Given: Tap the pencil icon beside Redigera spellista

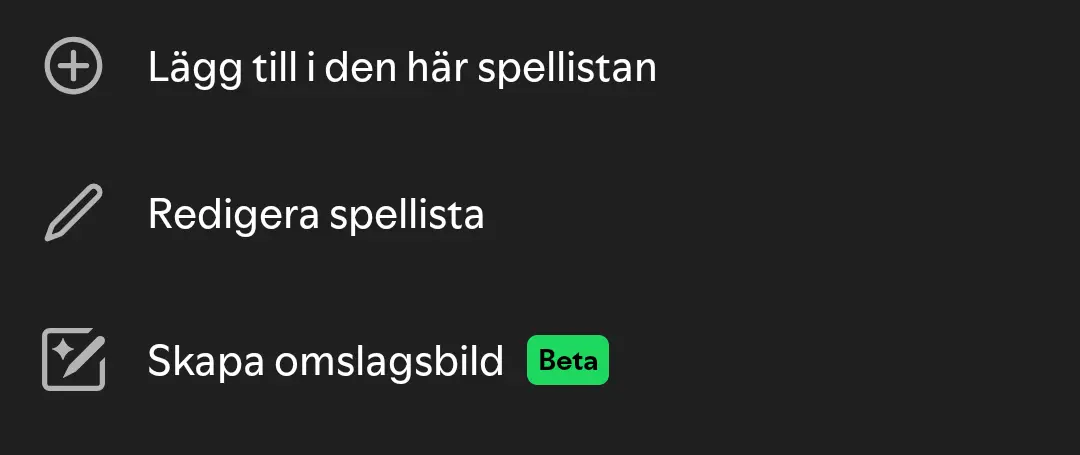Looking at the screenshot, I should (73, 214).
